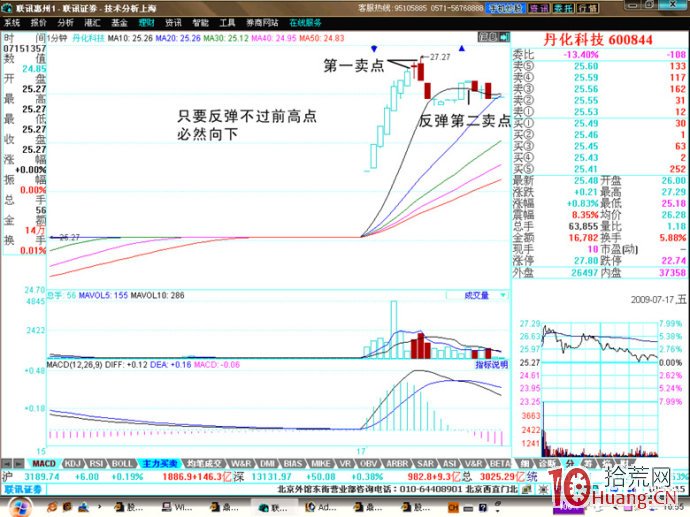
Task: Click the 信息 button above chart
Action: pyautogui.click(x=488, y=37)
